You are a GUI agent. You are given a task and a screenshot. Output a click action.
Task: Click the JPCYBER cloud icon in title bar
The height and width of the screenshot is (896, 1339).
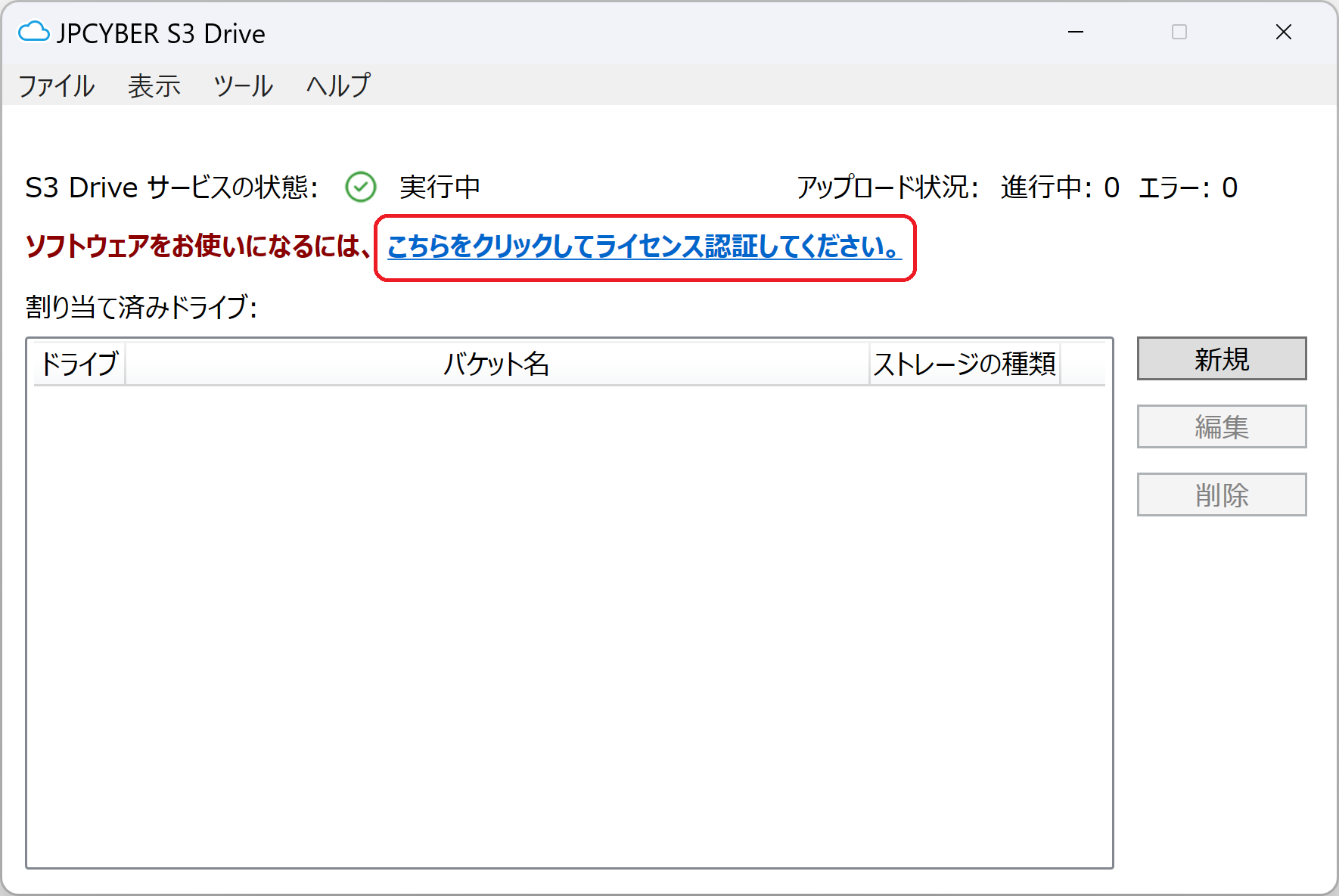click(33, 33)
